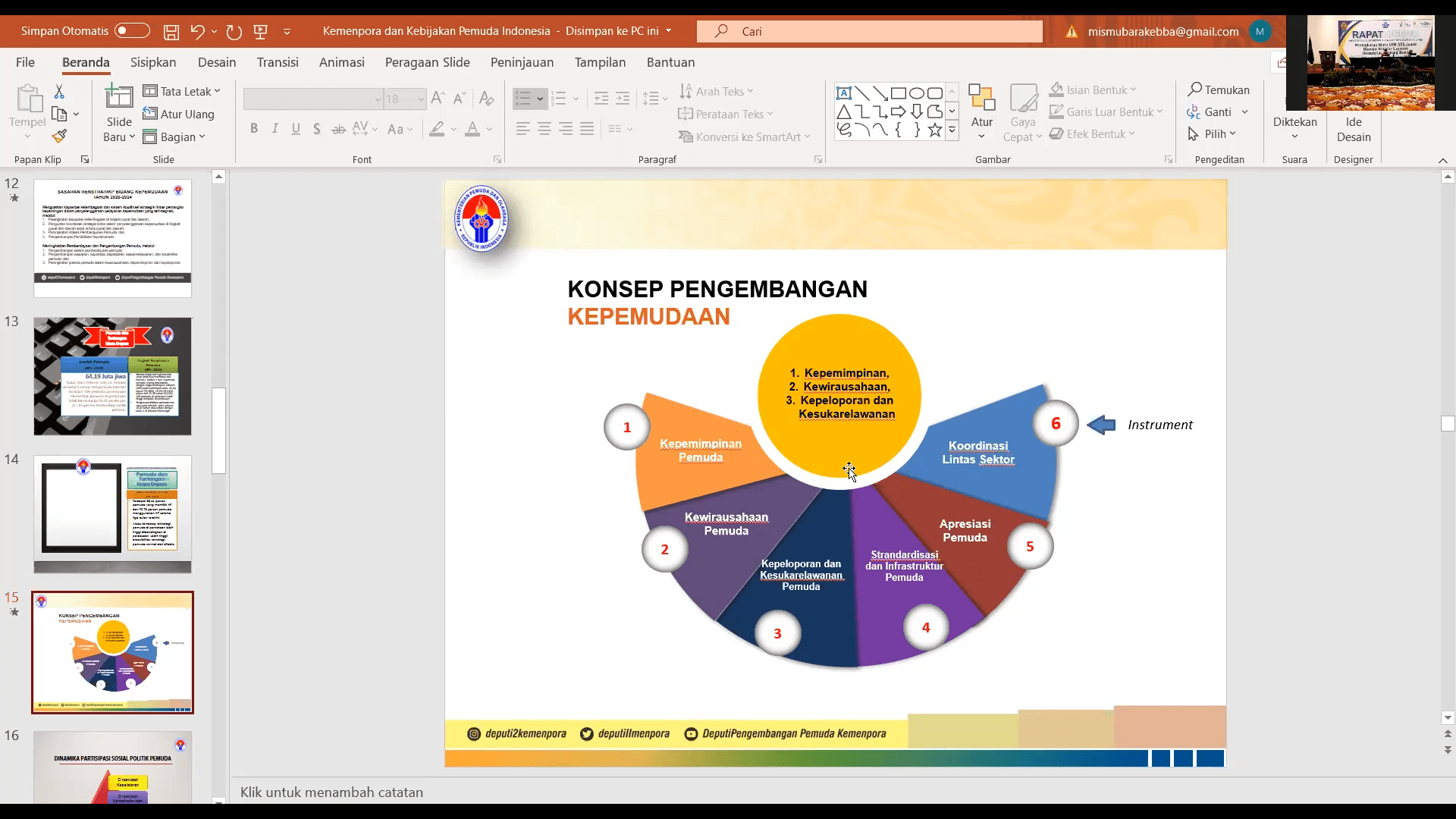Apply italic formatting icon

[275, 129]
